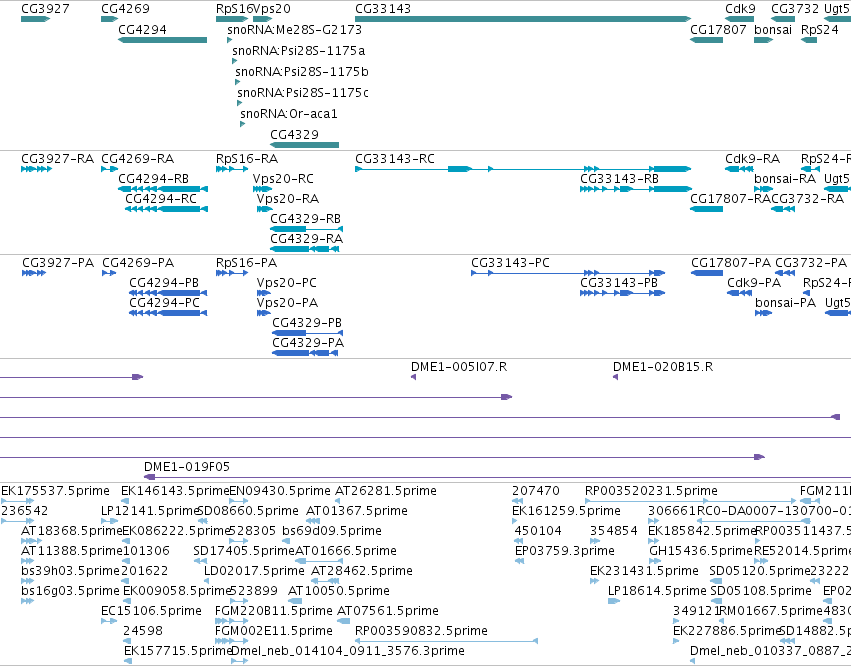Select the EN09430.5prime EST label
The image size is (851, 666).
coord(280,491)
